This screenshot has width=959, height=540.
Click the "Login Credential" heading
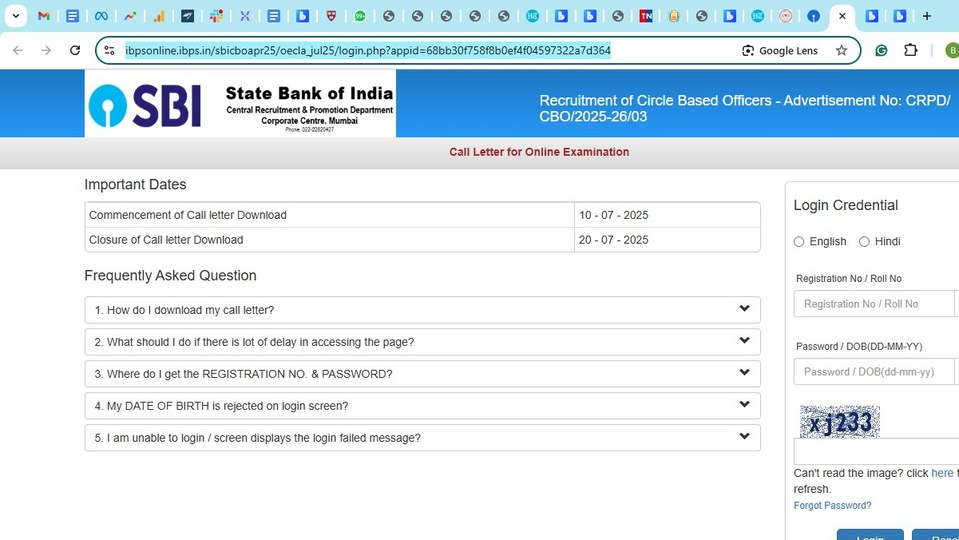coord(846,205)
